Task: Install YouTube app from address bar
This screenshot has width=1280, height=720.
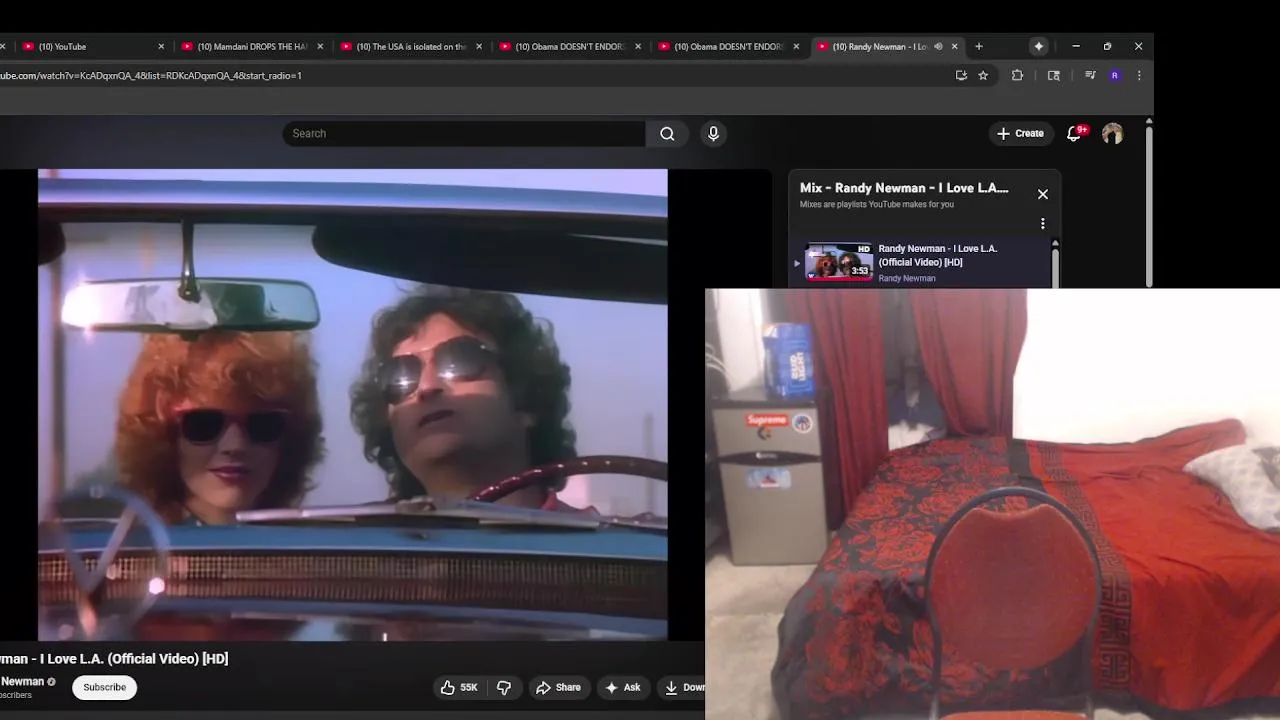Action: [961, 75]
